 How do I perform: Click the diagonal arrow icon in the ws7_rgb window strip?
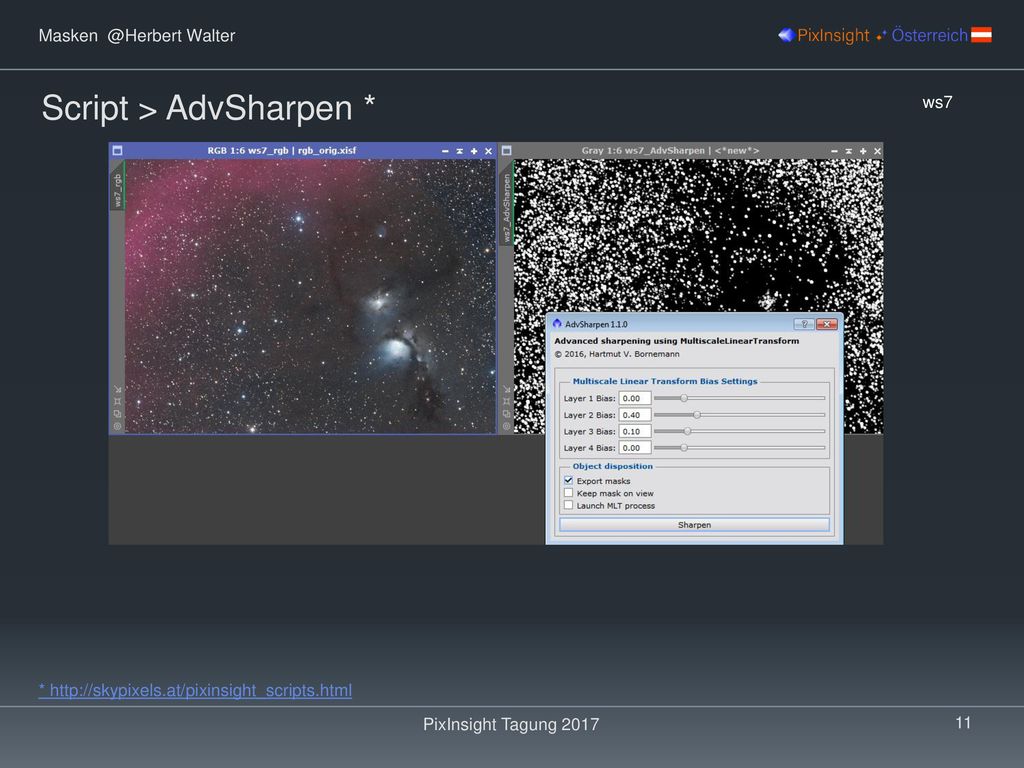coord(118,389)
